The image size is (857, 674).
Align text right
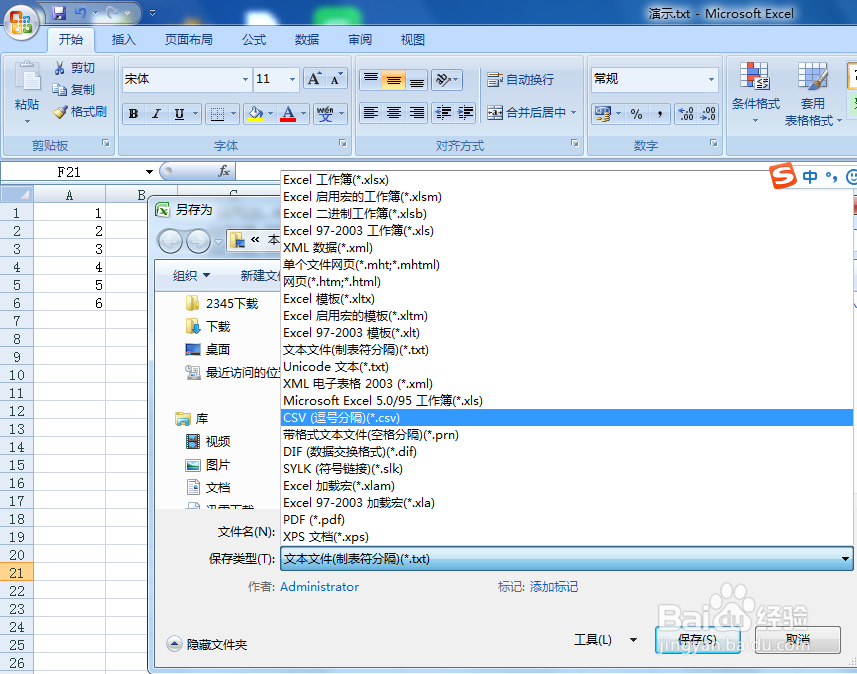click(416, 113)
